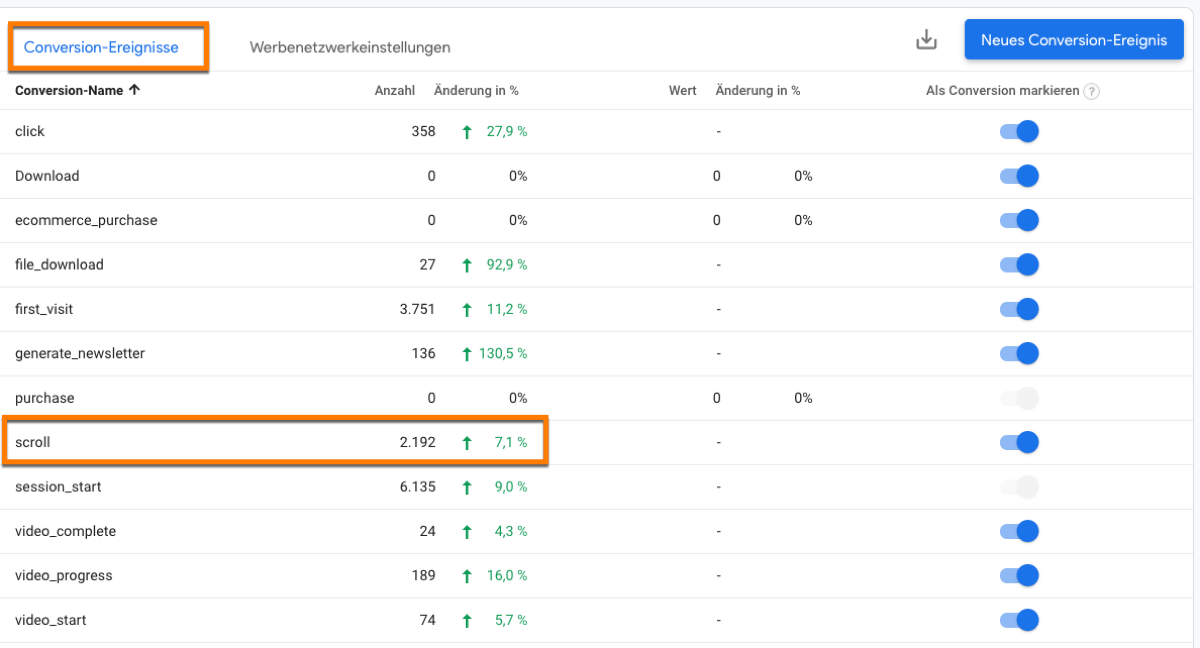Enable the purchase conversion toggle
Viewport: 1200px width, 648px height.
pos(1018,397)
